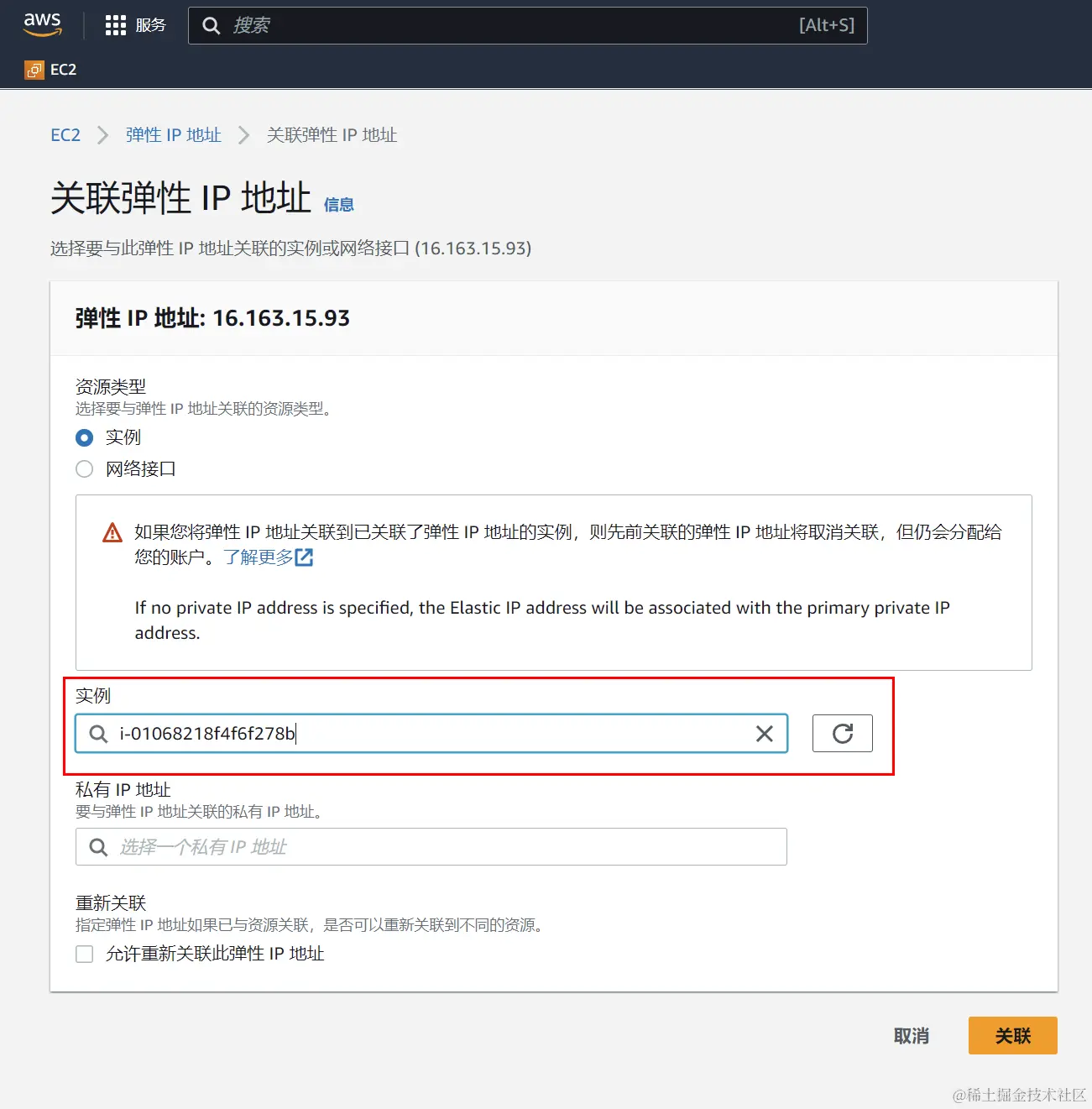Click the instance ID input field
Screen dimensions: 1092x1109
pyautogui.click(x=431, y=734)
